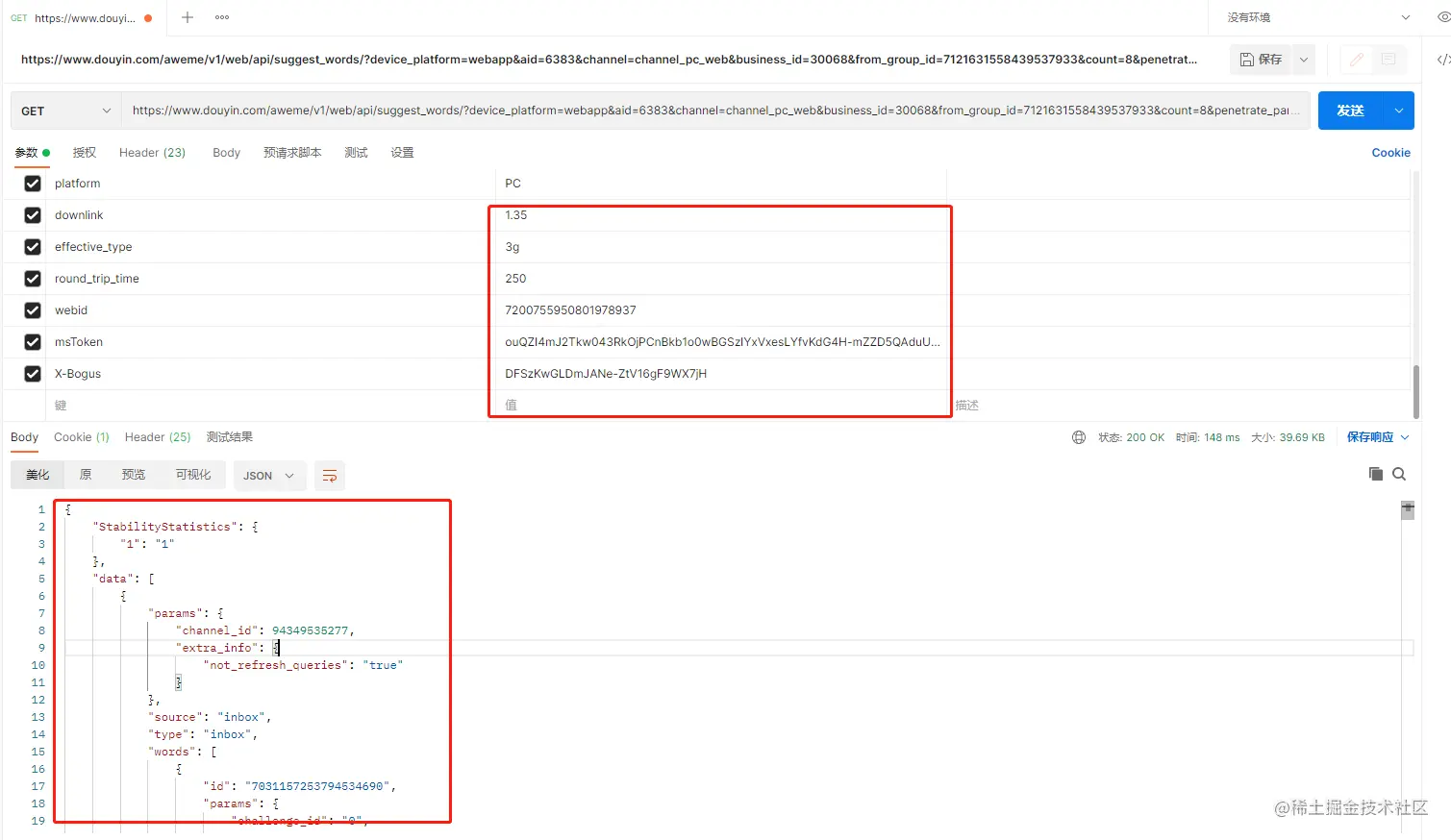The width and height of the screenshot is (1451, 840).
Task: Open the response Cookie (1) tab
Action: [82, 437]
